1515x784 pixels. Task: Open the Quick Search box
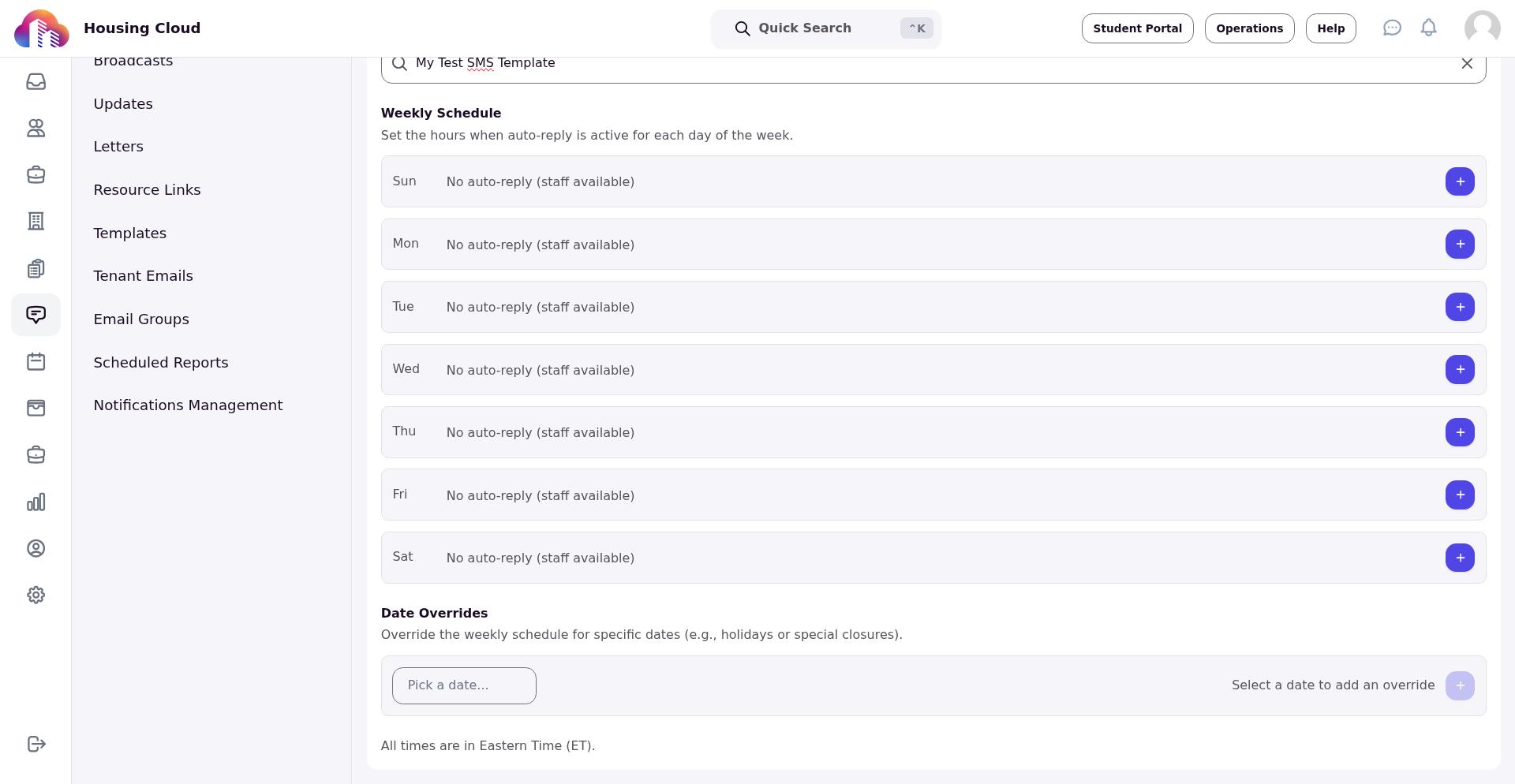[x=826, y=29]
